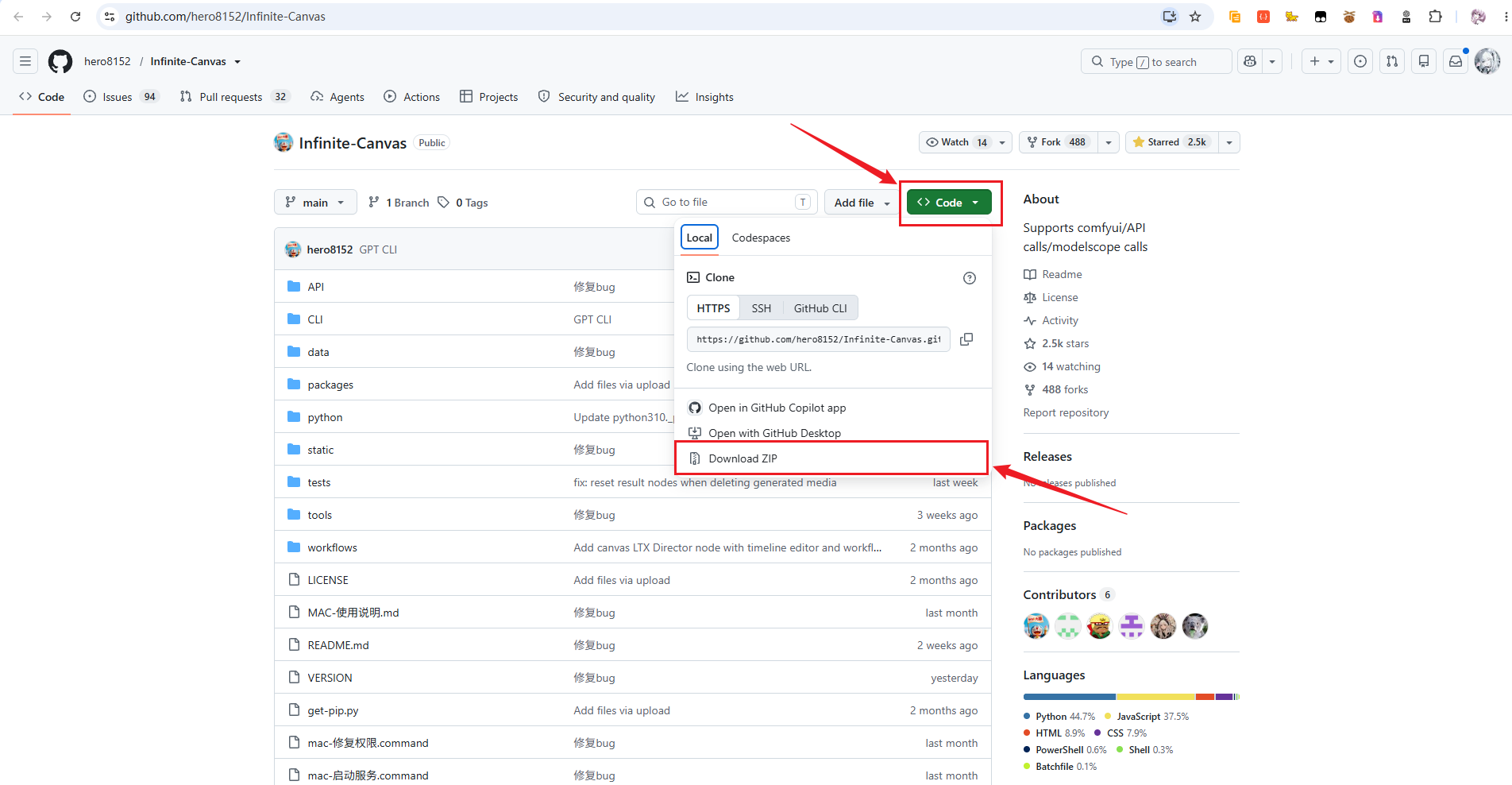Viewport: 1512px width, 785px height.
Task: Click the HTML segment of the language bar
Action: tap(1205, 697)
